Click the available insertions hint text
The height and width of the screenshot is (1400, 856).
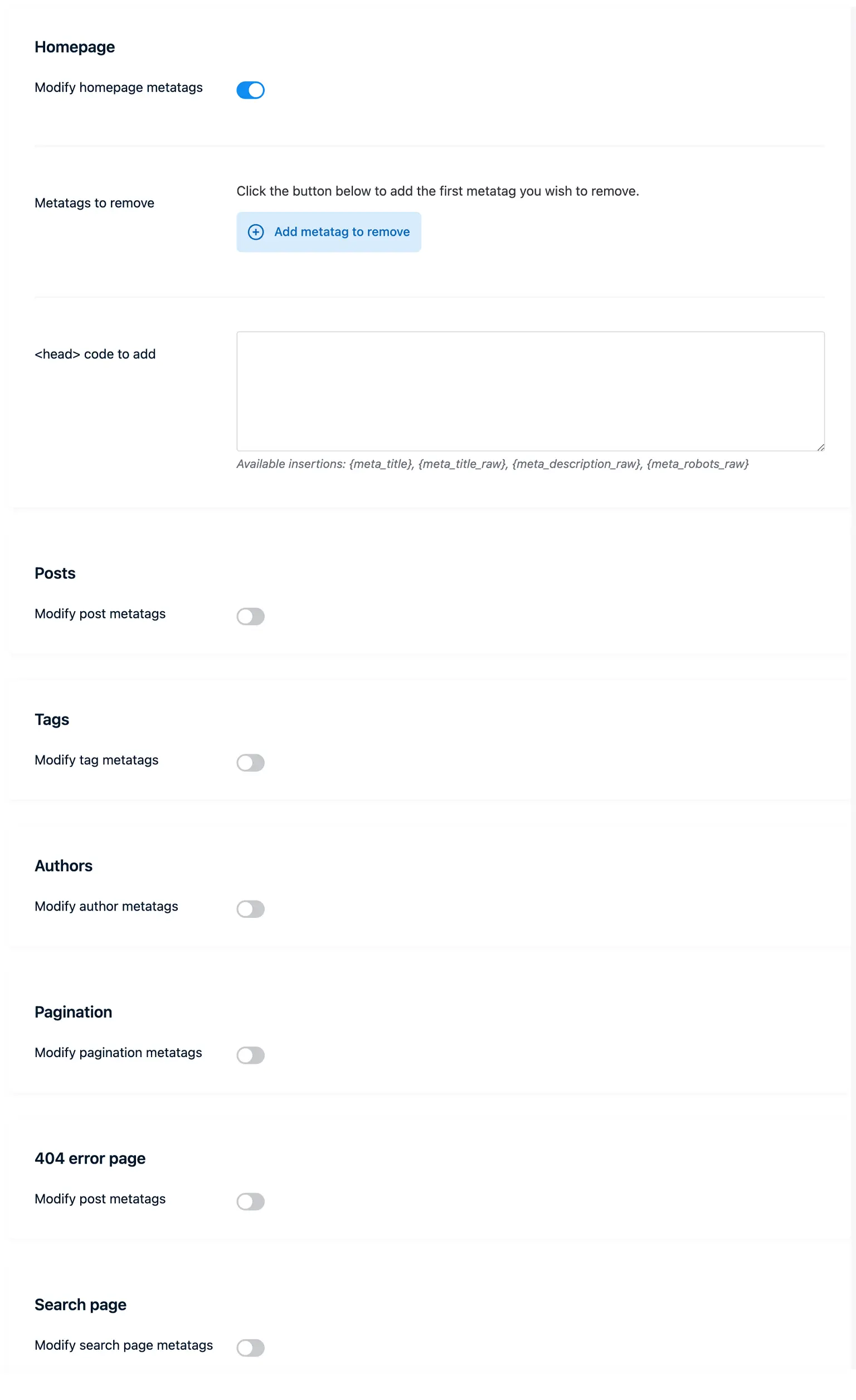(493, 464)
